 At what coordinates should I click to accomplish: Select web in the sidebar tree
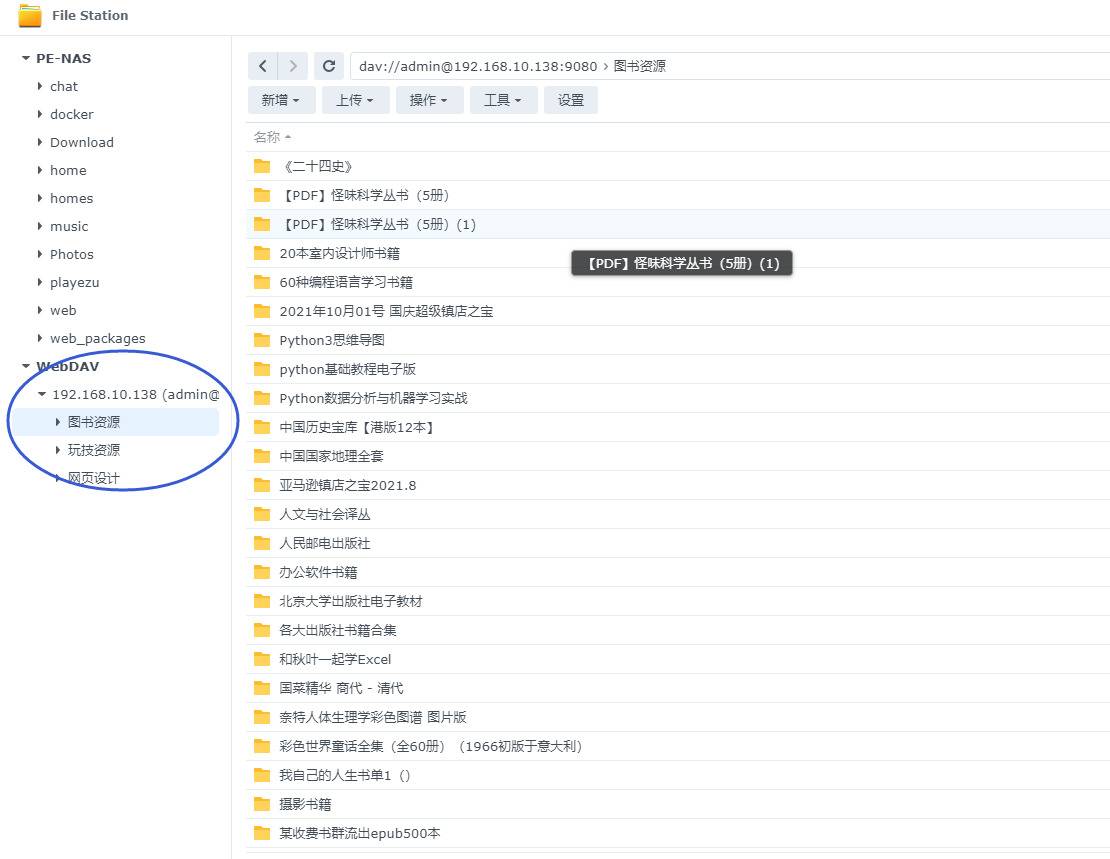[x=63, y=310]
